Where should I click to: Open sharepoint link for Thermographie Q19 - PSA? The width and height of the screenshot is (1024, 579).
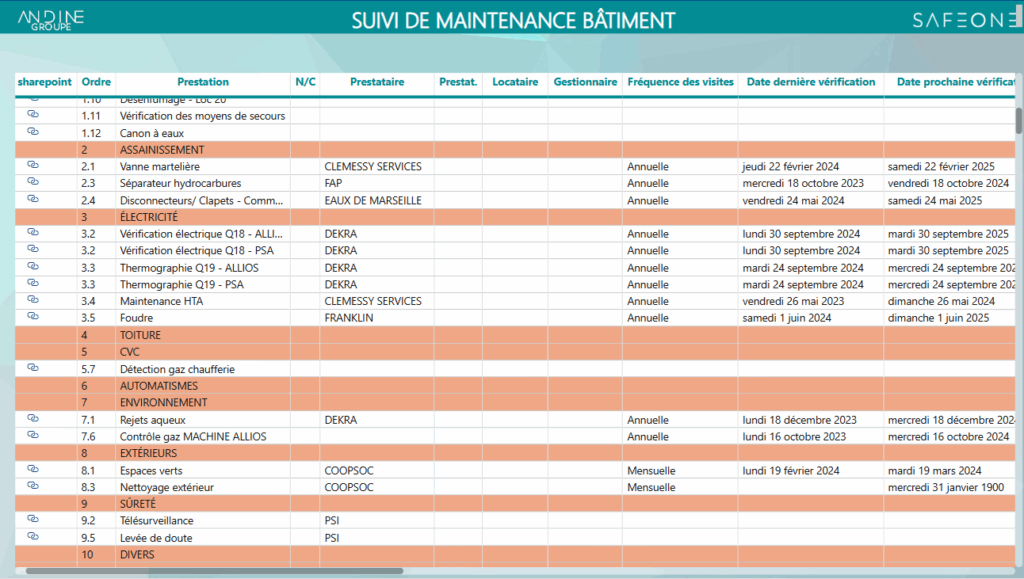33,283
